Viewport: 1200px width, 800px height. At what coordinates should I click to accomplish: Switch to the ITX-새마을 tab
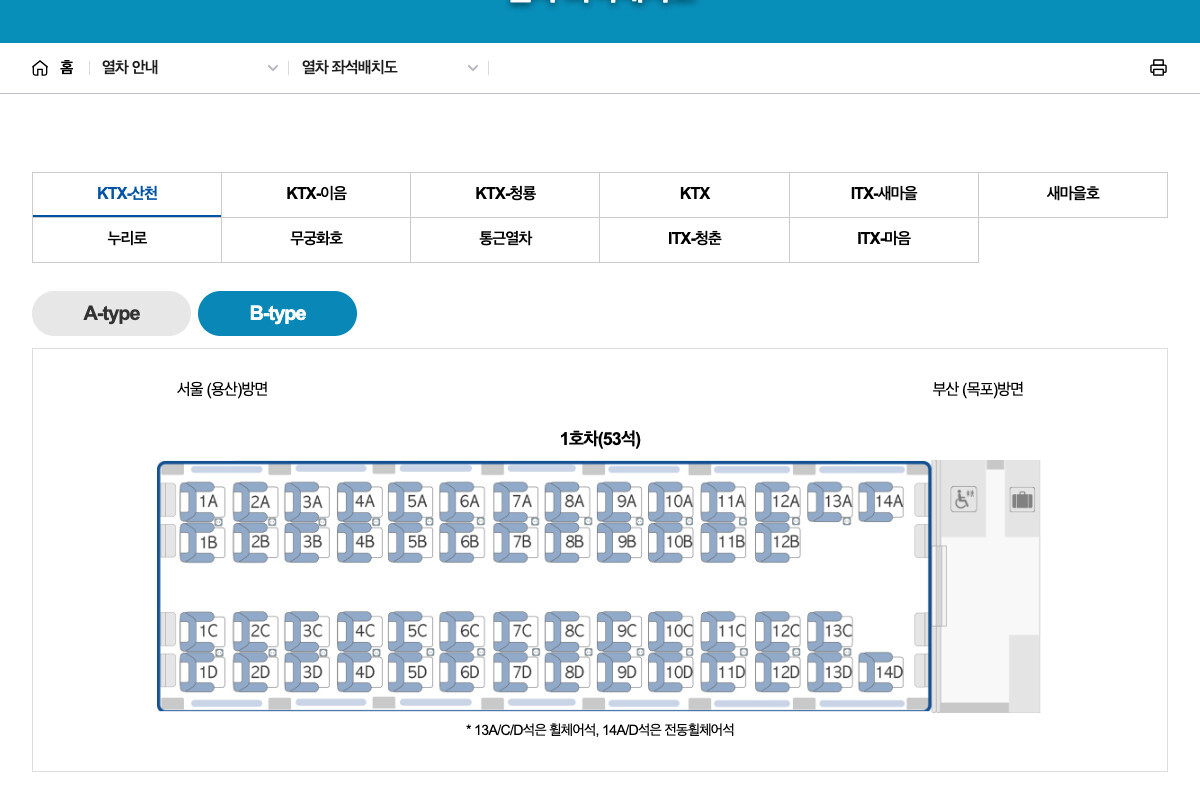(884, 194)
